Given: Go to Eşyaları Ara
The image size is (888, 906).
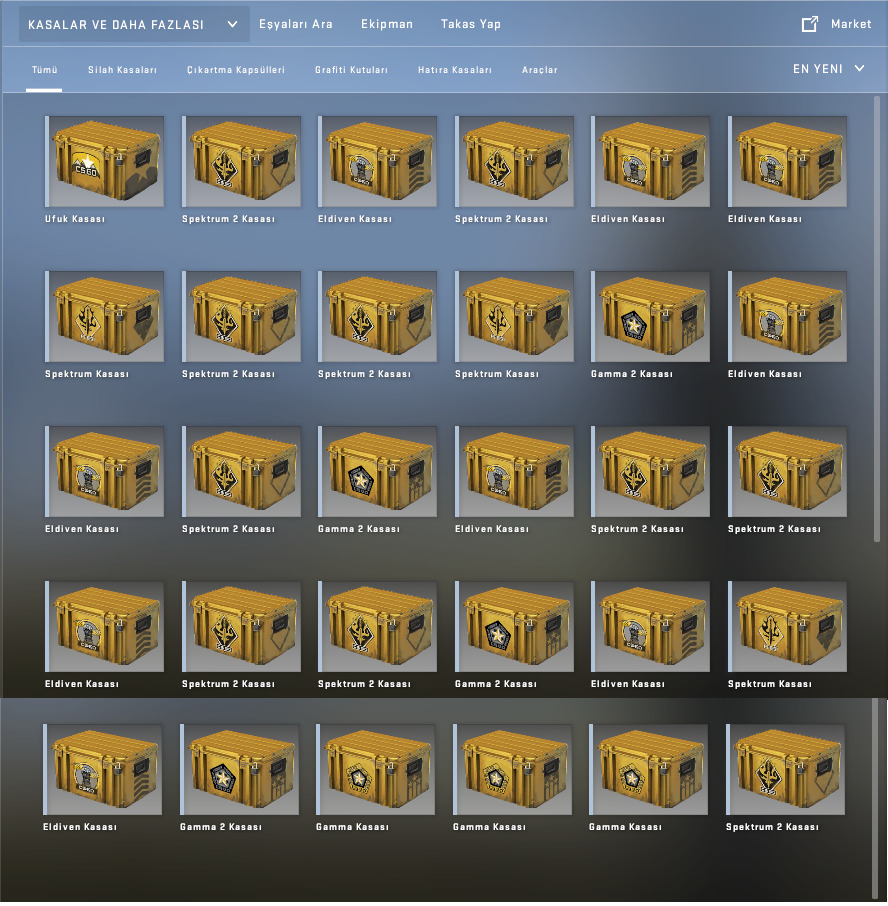Looking at the screenshot, I should [296, 24].
